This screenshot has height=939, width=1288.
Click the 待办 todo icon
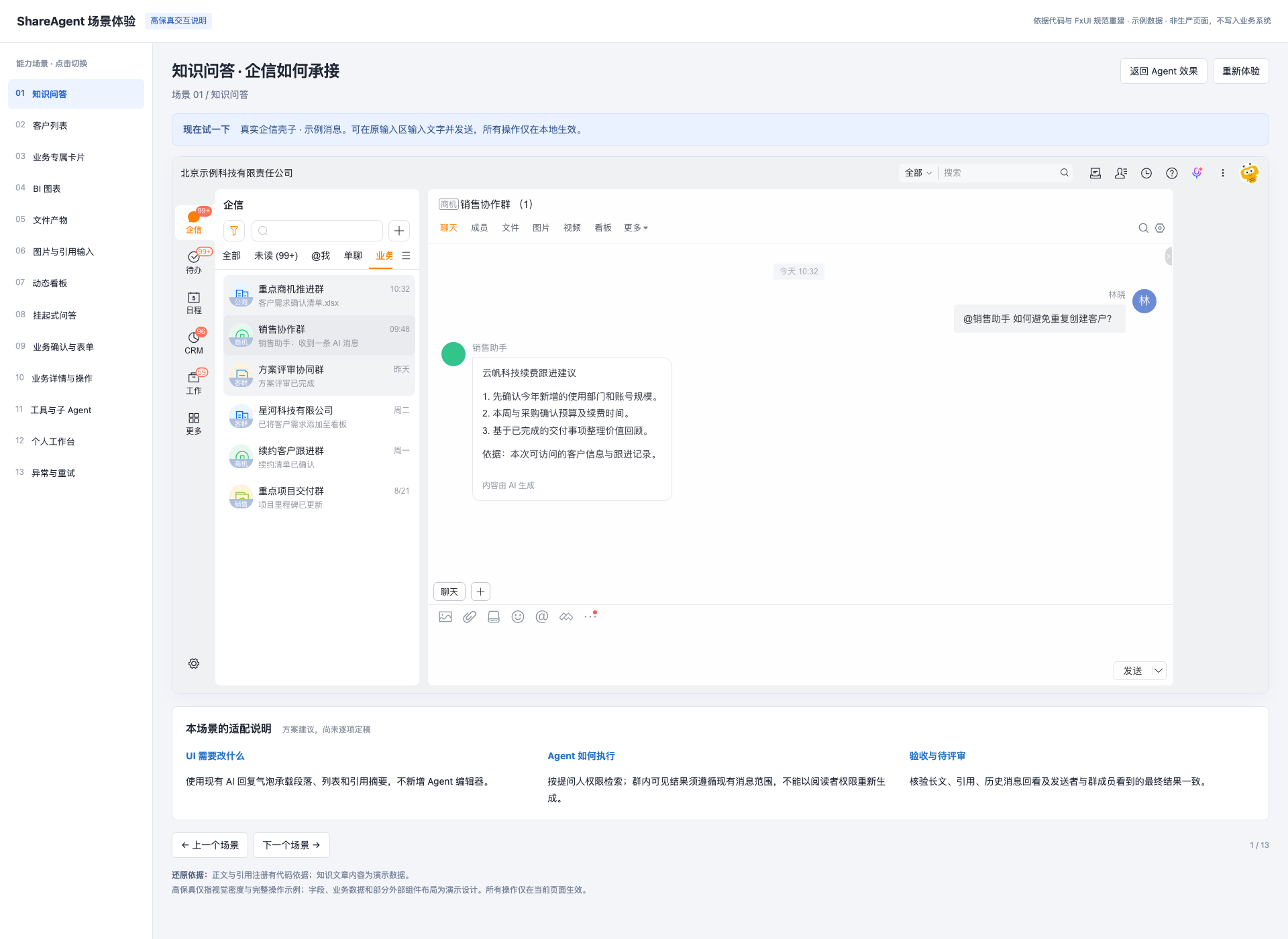194,262
